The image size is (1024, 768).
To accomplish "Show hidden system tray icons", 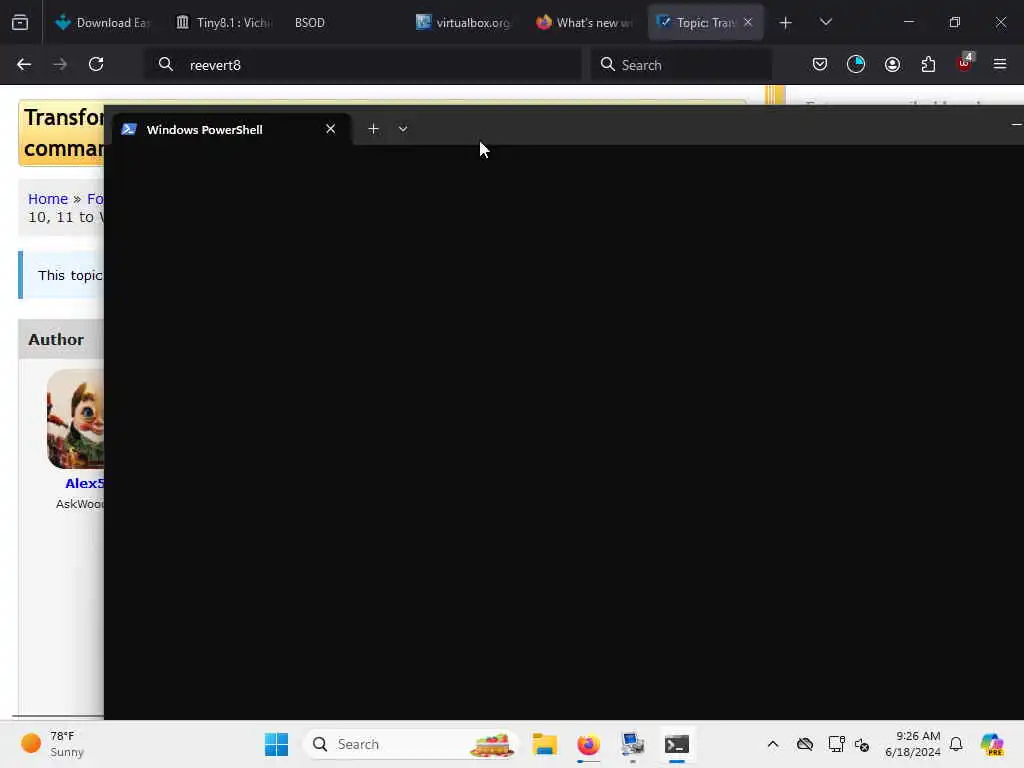I will (773, 744).
